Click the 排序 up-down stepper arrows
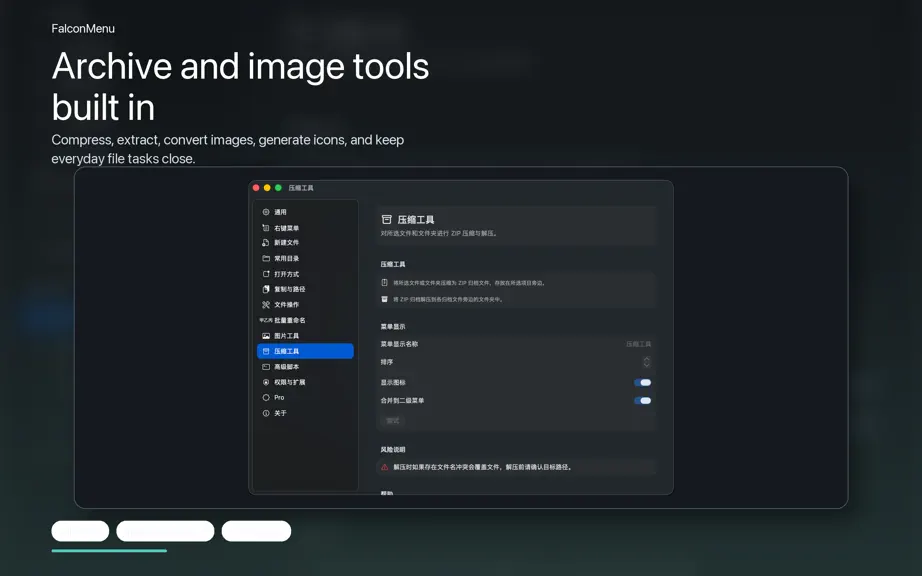922x576 pixels. (646, 362)
